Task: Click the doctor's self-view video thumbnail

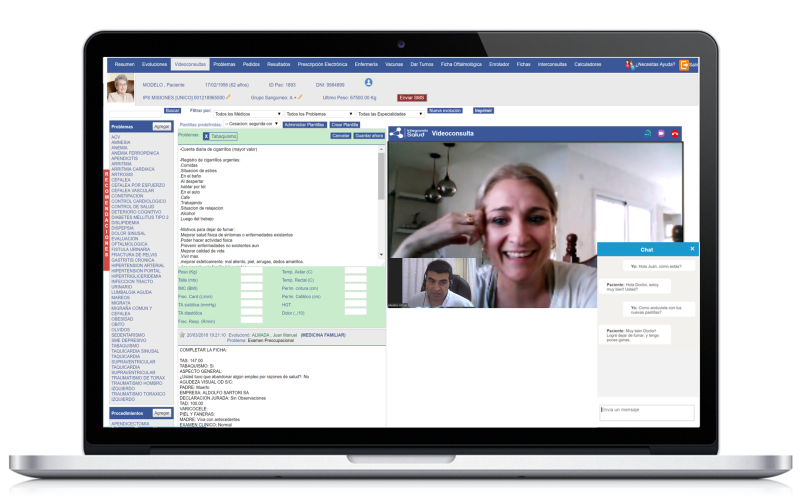Action: pyautogui.click(x=432, y=283)
